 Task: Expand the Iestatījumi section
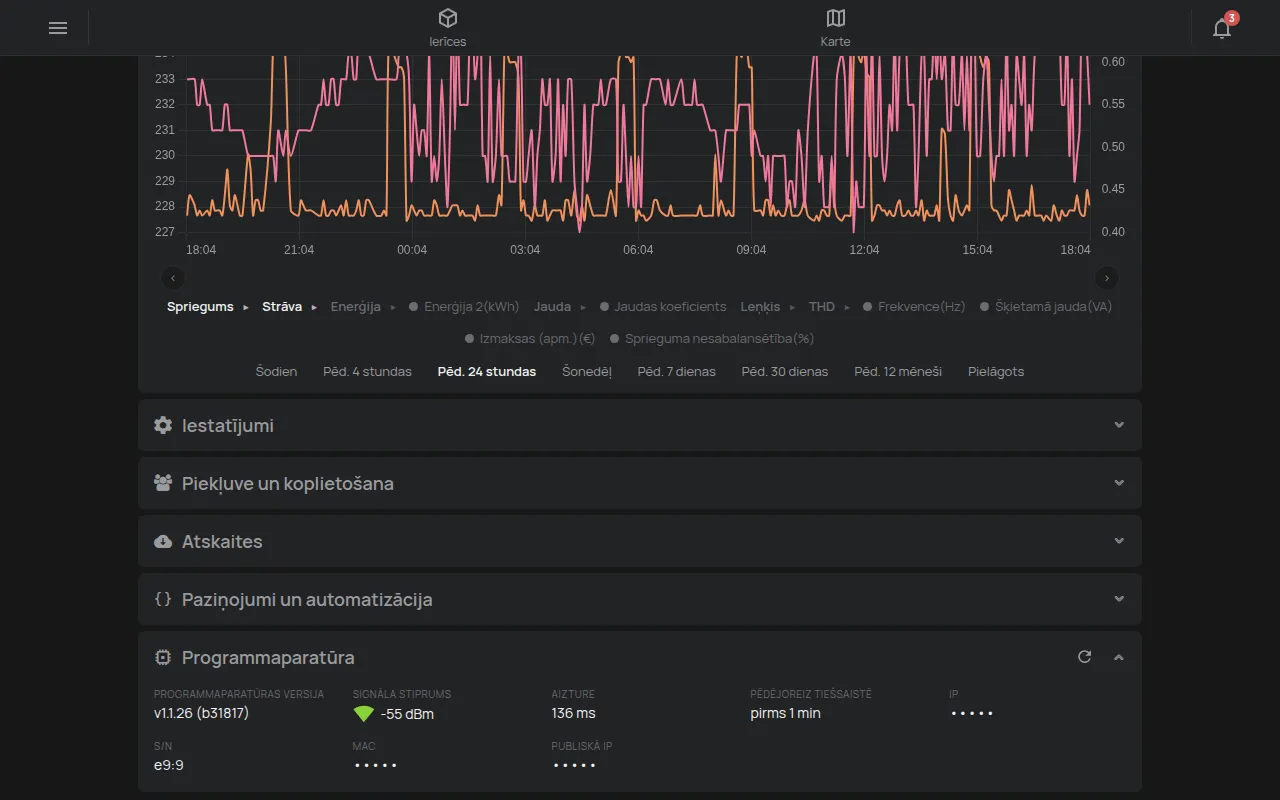point(640,425)
